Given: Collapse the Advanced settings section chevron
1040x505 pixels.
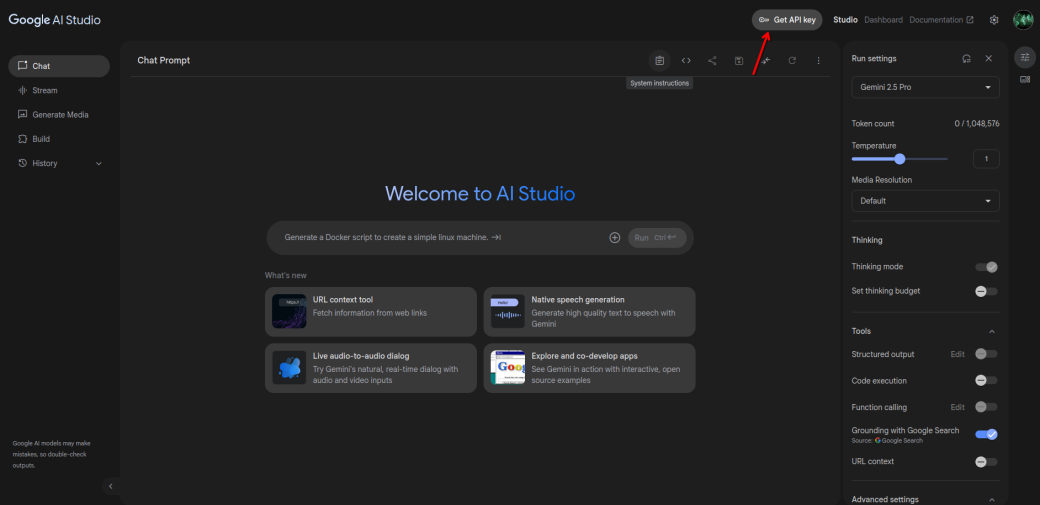Looking at the screenshot, I should pyautogui.click(x=992, y=500).
